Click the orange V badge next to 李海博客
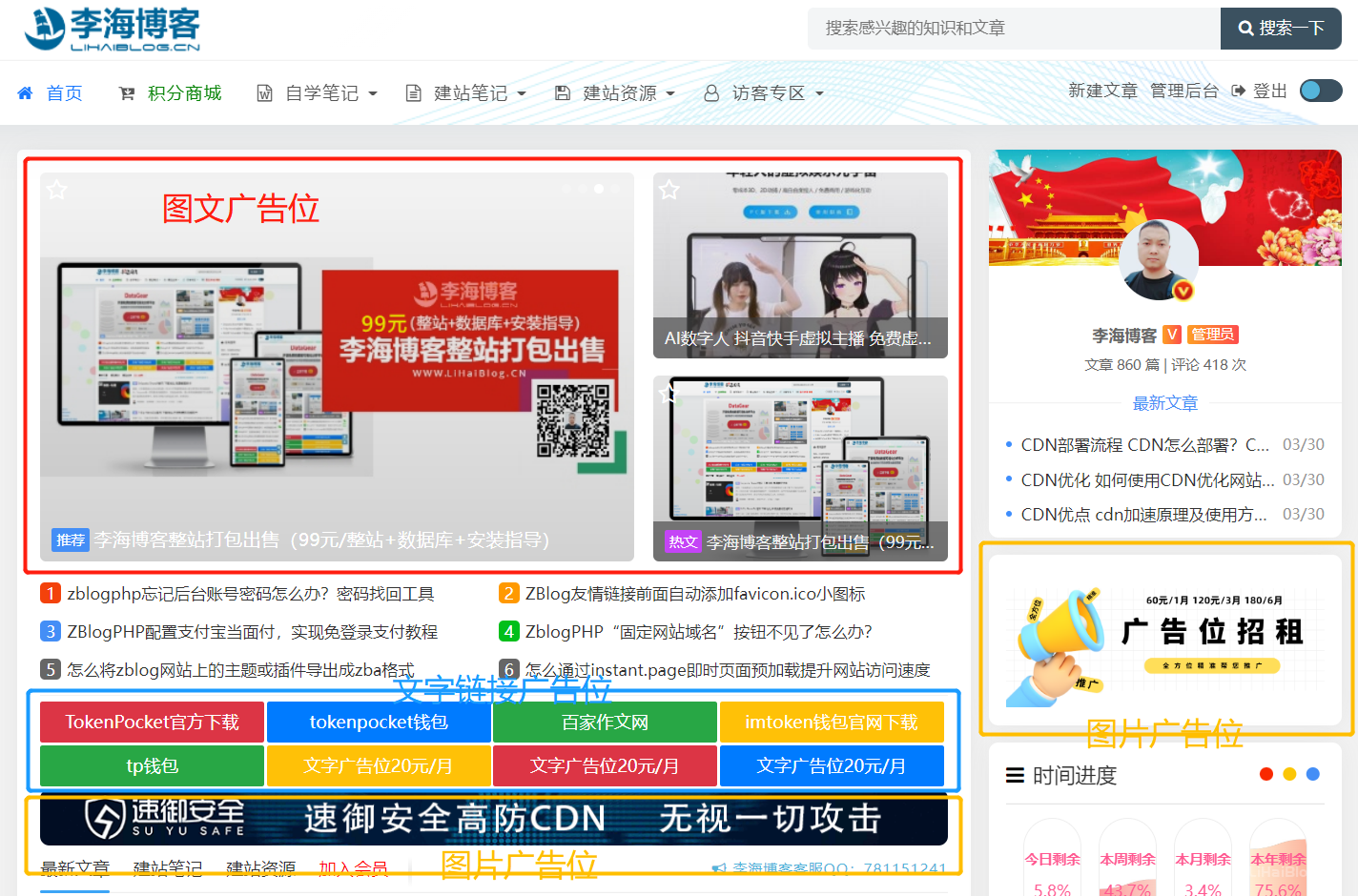This screenshot has width=1358, height=896. click(x=1172, y=335)
